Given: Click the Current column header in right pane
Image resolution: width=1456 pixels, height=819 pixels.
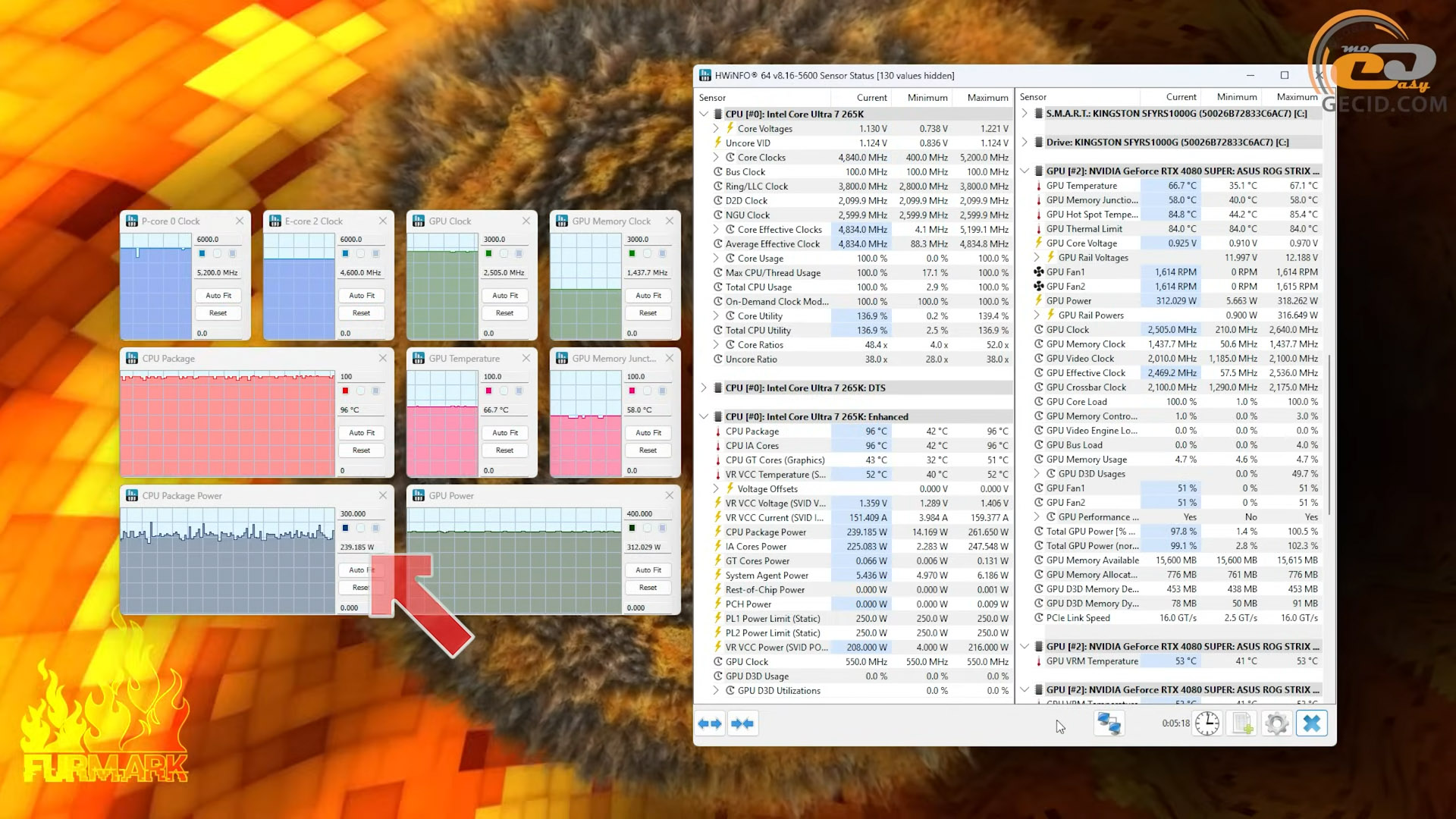Looking at the screenshot, I should pyautogui.click(x=1181, y=96).
